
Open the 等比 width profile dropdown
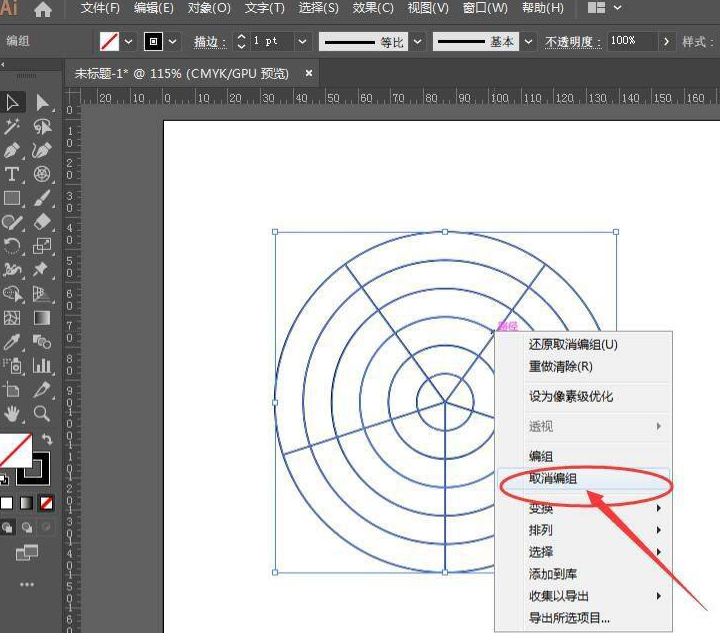point(417,41)
